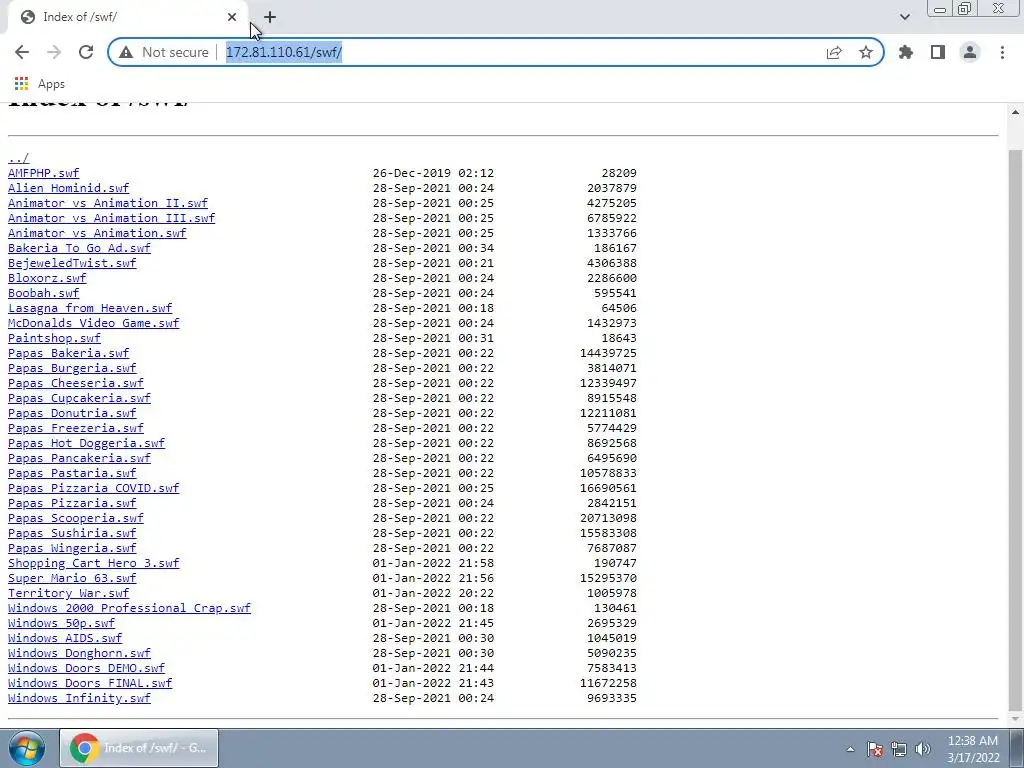Screen dimensions: 1024x768
Task: Open Chrome's three-dot menu
Action: (1002, 52)
